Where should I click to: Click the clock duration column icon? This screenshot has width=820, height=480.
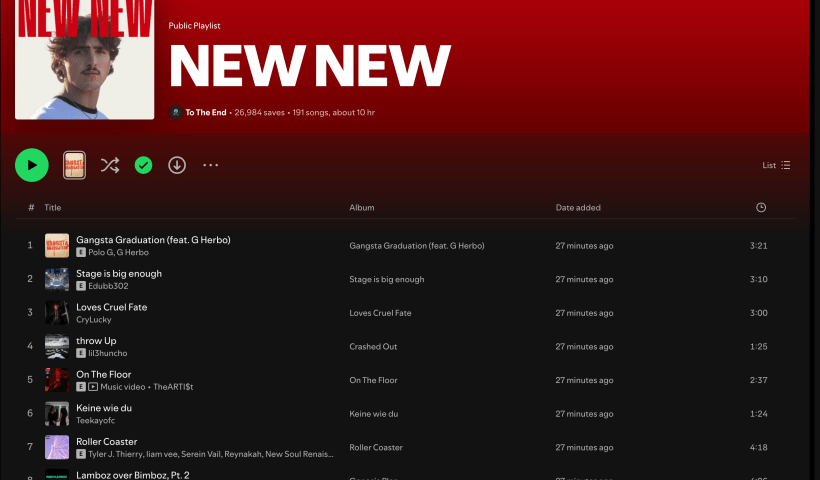[x=761, y=207]
